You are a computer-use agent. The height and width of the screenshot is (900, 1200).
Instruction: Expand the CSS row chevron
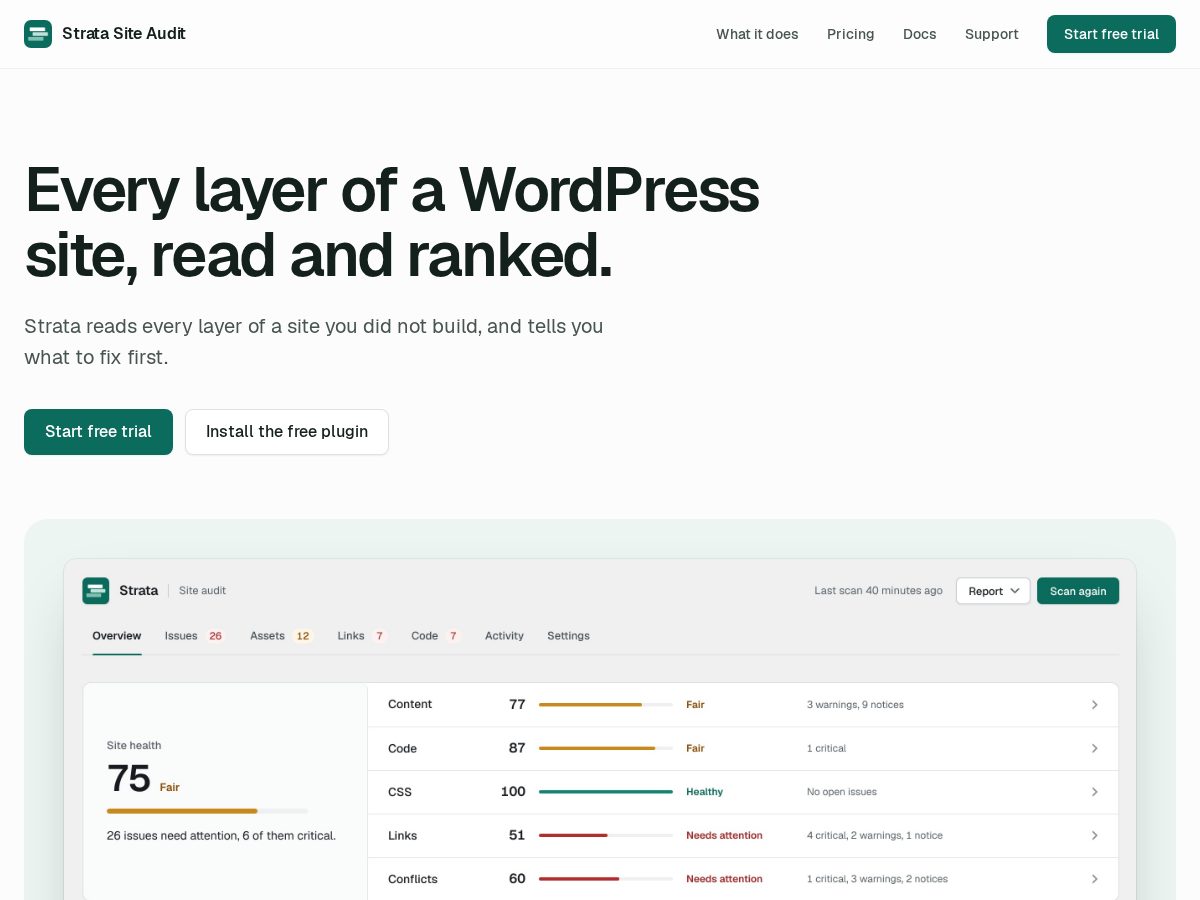(1094, 792)
